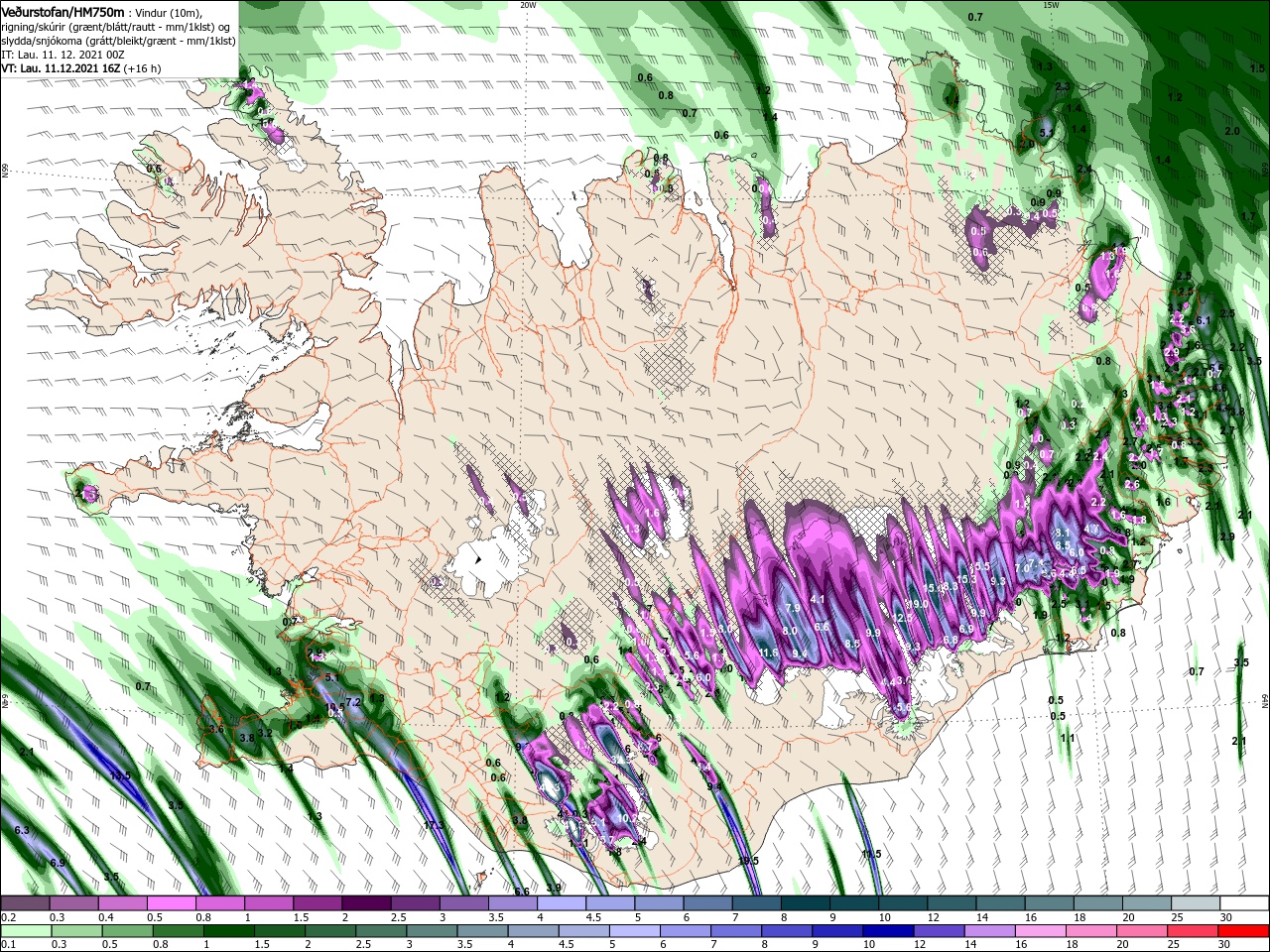This screenshot has width=1270, height=952.
Task: Click the 0.1 label starting the rain scale
Action: pos(8,944)
